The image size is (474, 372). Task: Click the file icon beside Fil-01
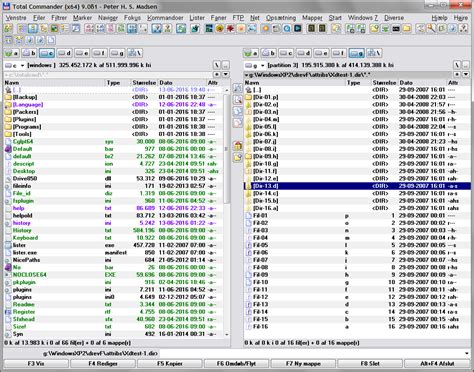tap(248, 216)
